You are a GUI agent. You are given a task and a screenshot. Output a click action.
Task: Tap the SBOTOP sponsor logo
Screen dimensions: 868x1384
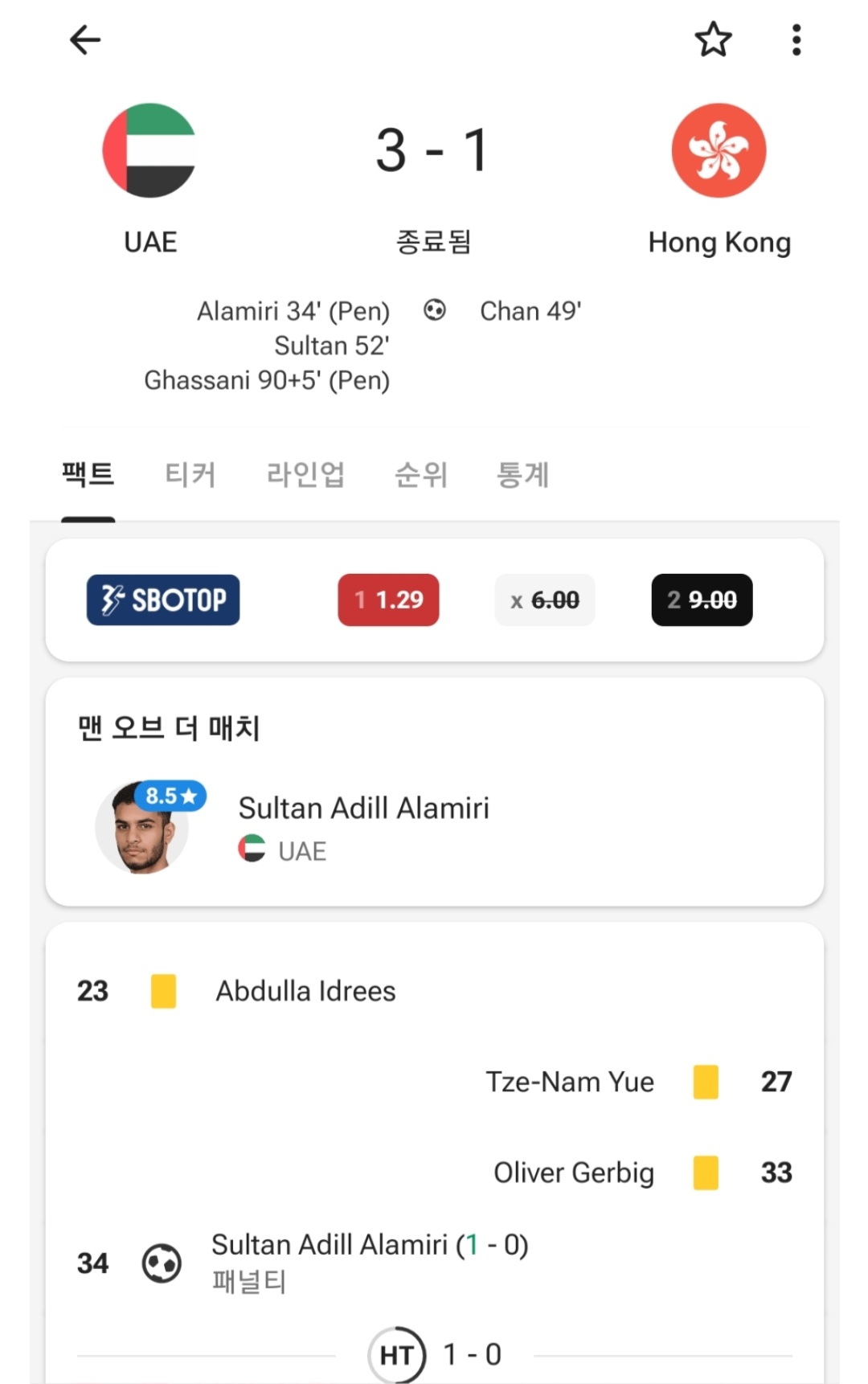point(163,600)
